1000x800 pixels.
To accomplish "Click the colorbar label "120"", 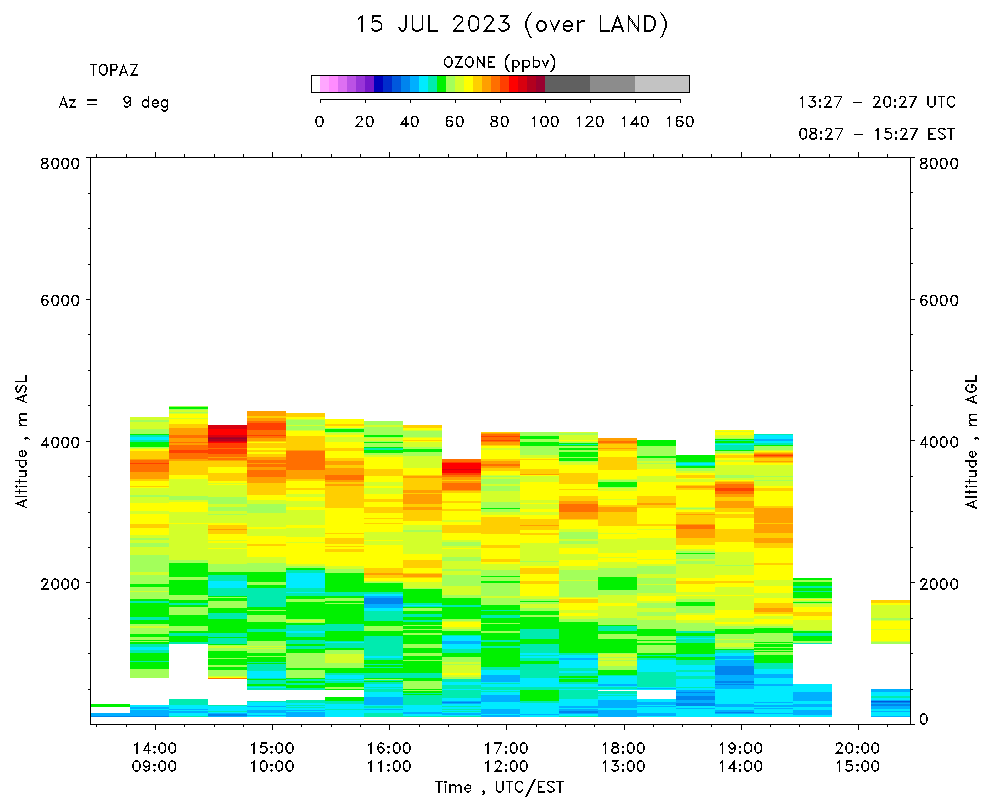I will pyautogui.click(x=590, y=122).
